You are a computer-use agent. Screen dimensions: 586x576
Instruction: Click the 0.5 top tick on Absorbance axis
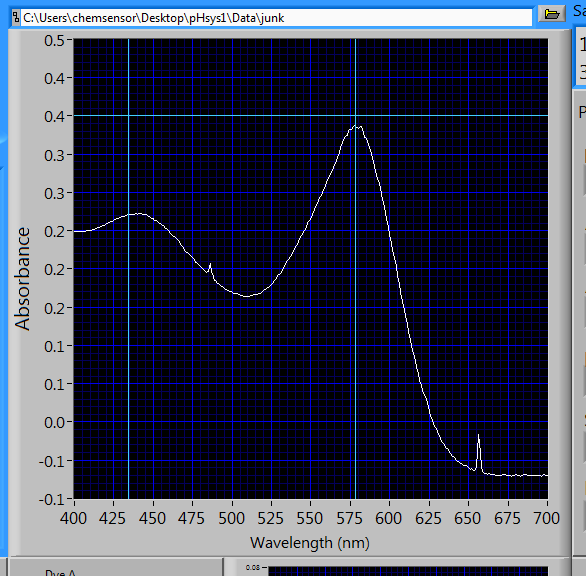click(55, 40)
